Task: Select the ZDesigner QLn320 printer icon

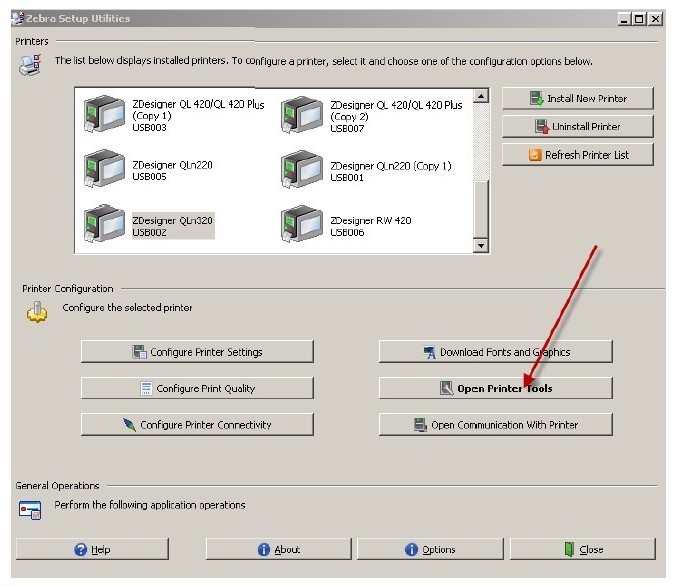Action: [104, 225]
